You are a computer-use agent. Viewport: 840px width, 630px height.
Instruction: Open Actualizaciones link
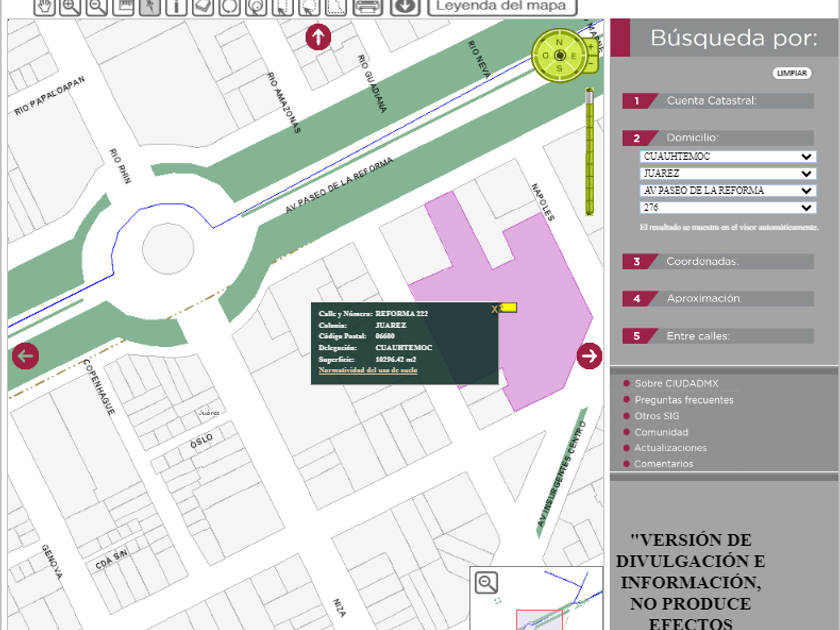pyautogui.click(x=671, y=448)
